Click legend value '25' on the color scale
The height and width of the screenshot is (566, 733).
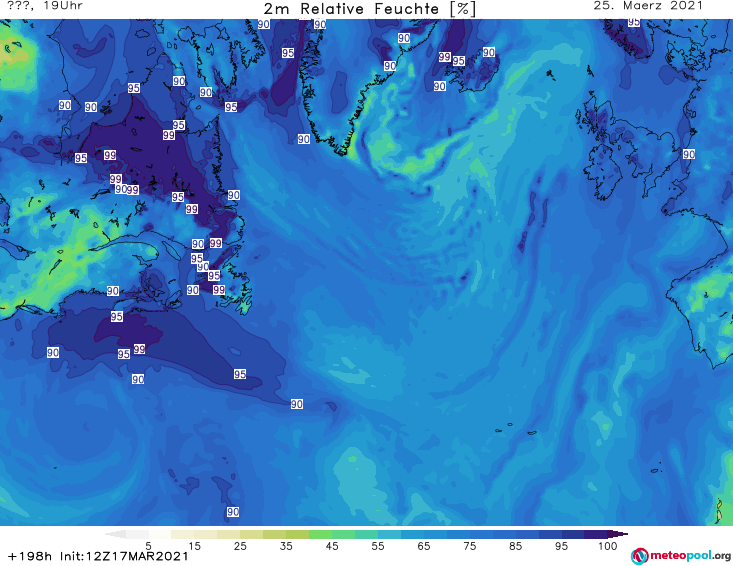click(x=240, y=546)
